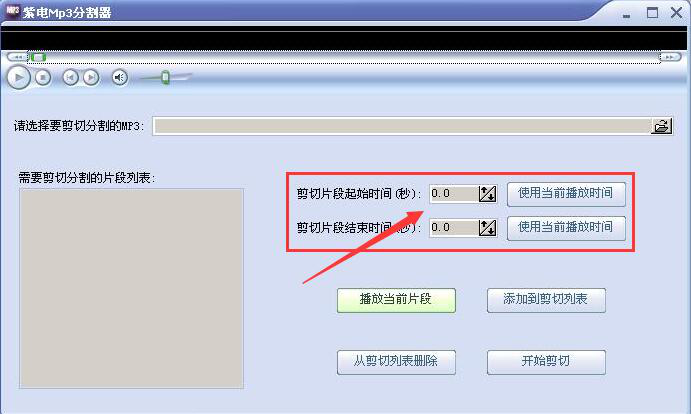Click the clip start time spinner arrows
This screenshot has width=691, height=414.
coord(487,194)
